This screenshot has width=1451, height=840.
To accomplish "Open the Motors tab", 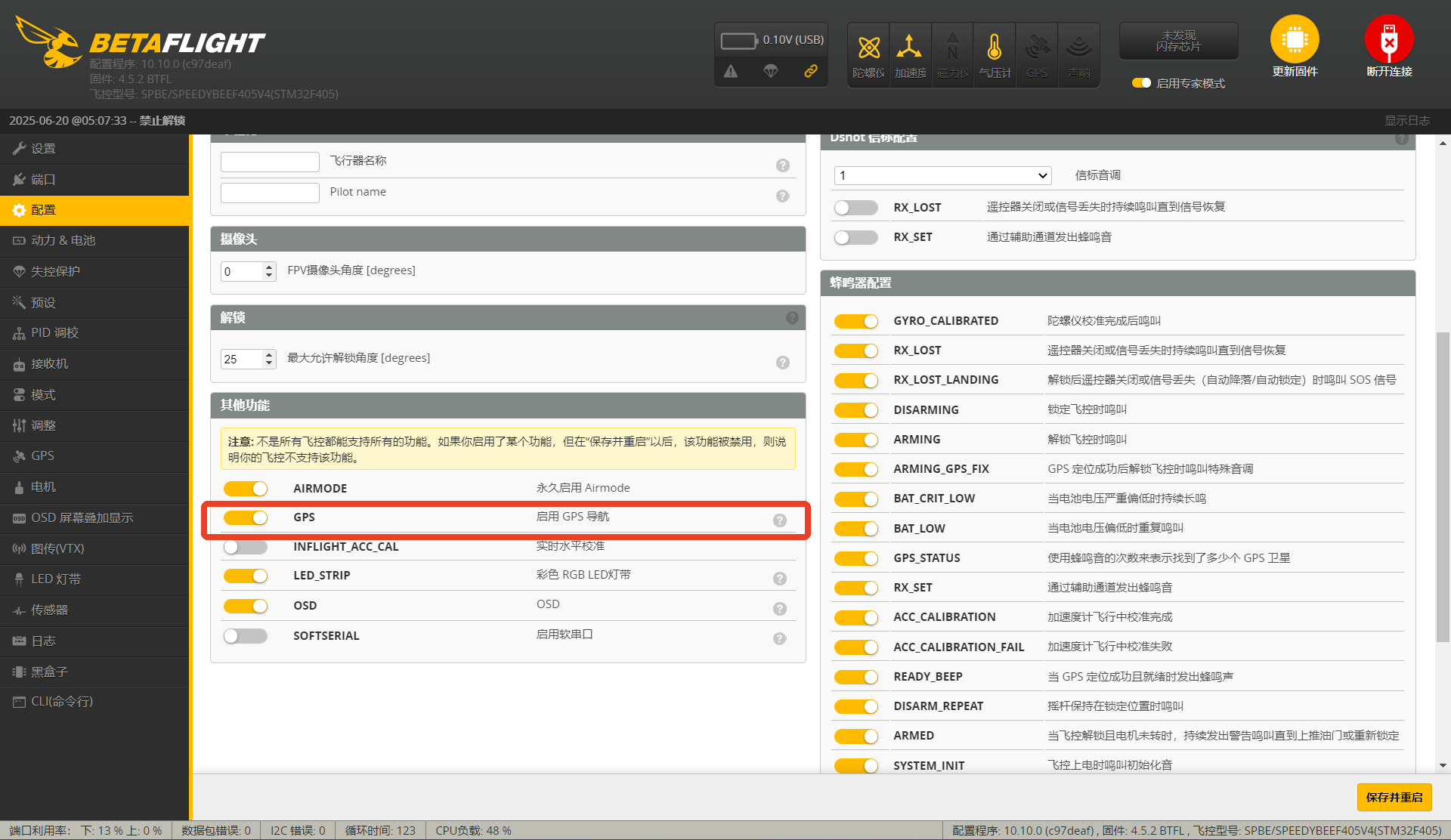I will [x=94, y=487].
